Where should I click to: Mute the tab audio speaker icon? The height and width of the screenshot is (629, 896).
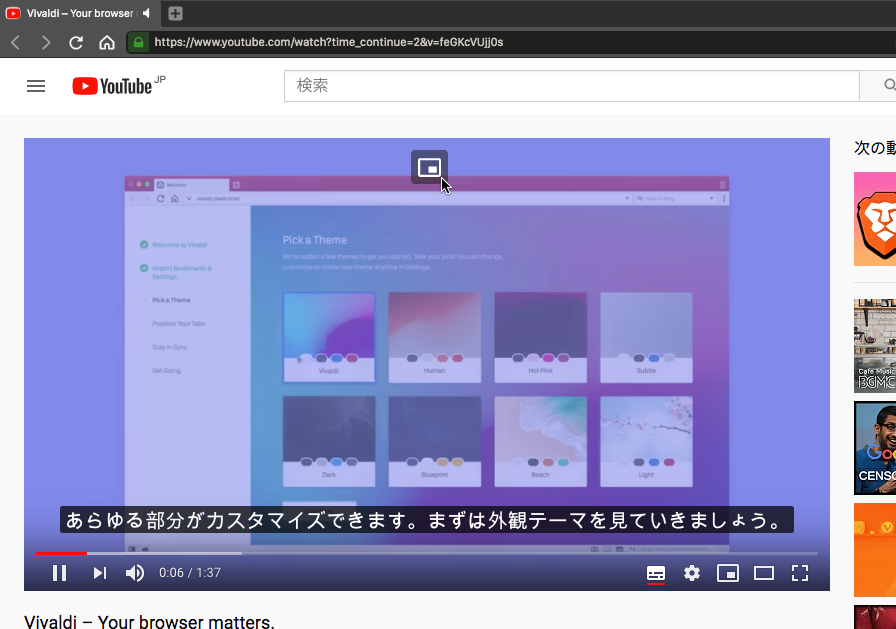point(147,13)
